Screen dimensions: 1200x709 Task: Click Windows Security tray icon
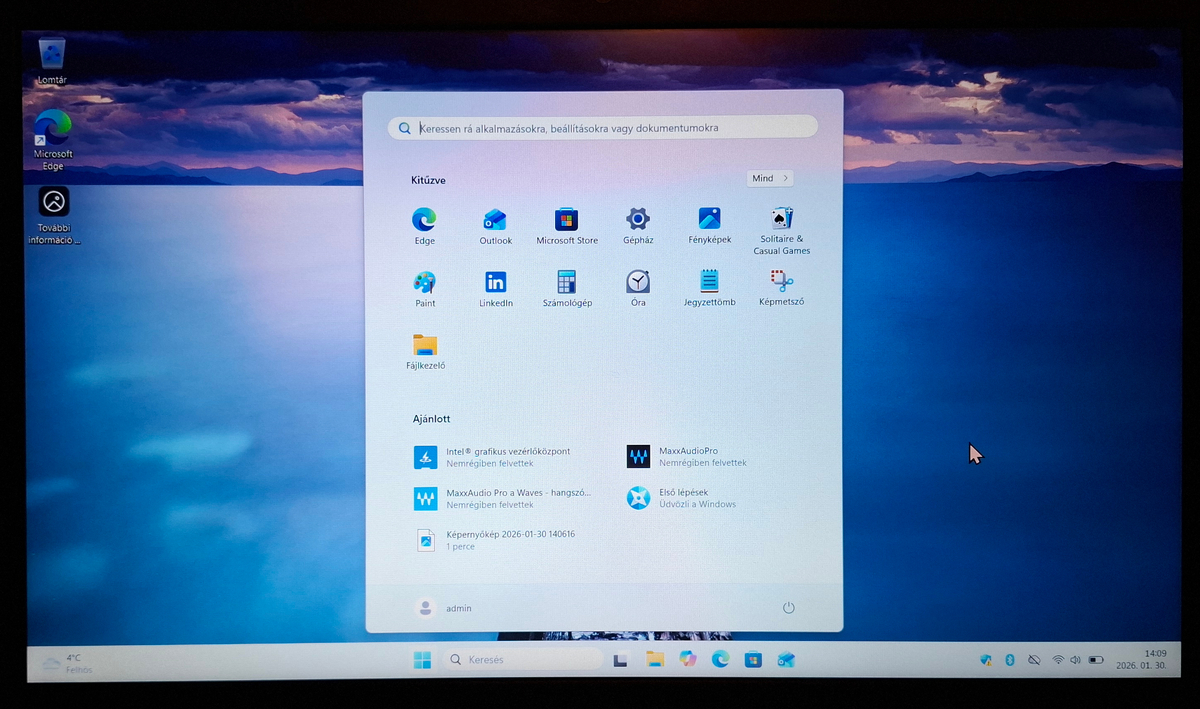point(986,660)
